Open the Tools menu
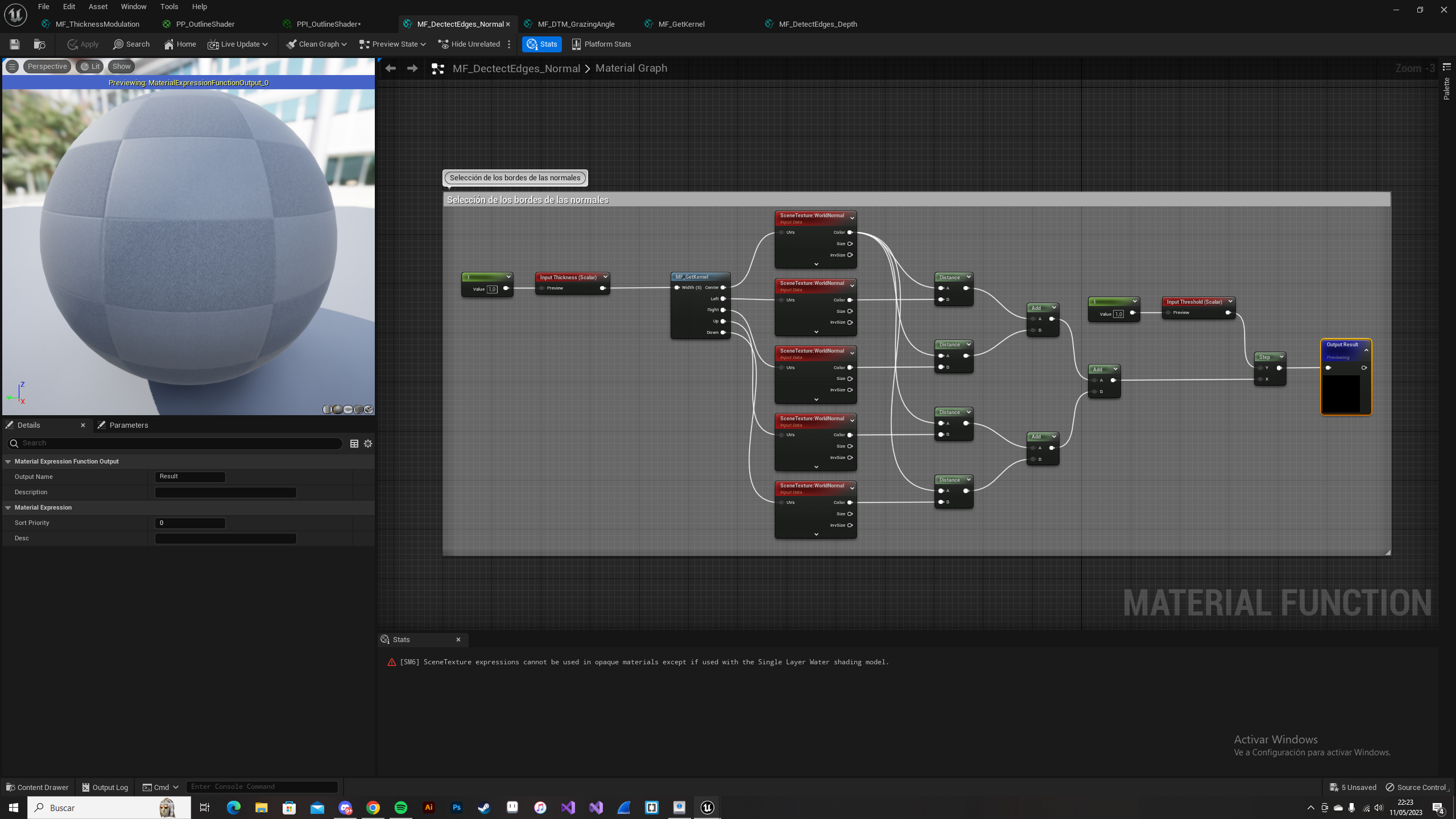The height and width of the screenshot is (819, 1456). point(169,7)
